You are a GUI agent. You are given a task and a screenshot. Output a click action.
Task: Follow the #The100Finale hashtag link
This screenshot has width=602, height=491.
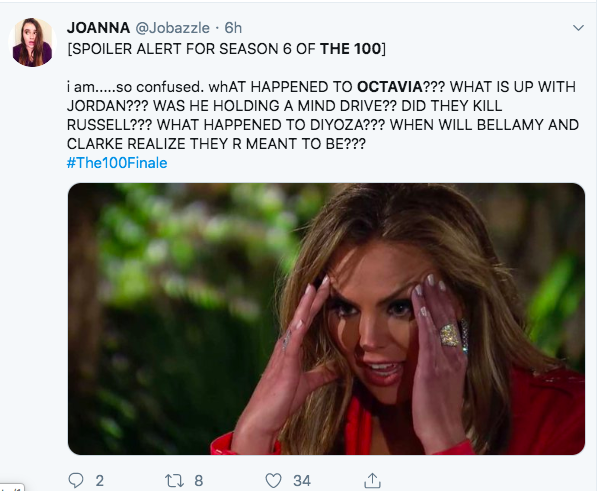[x=117, y=163]
